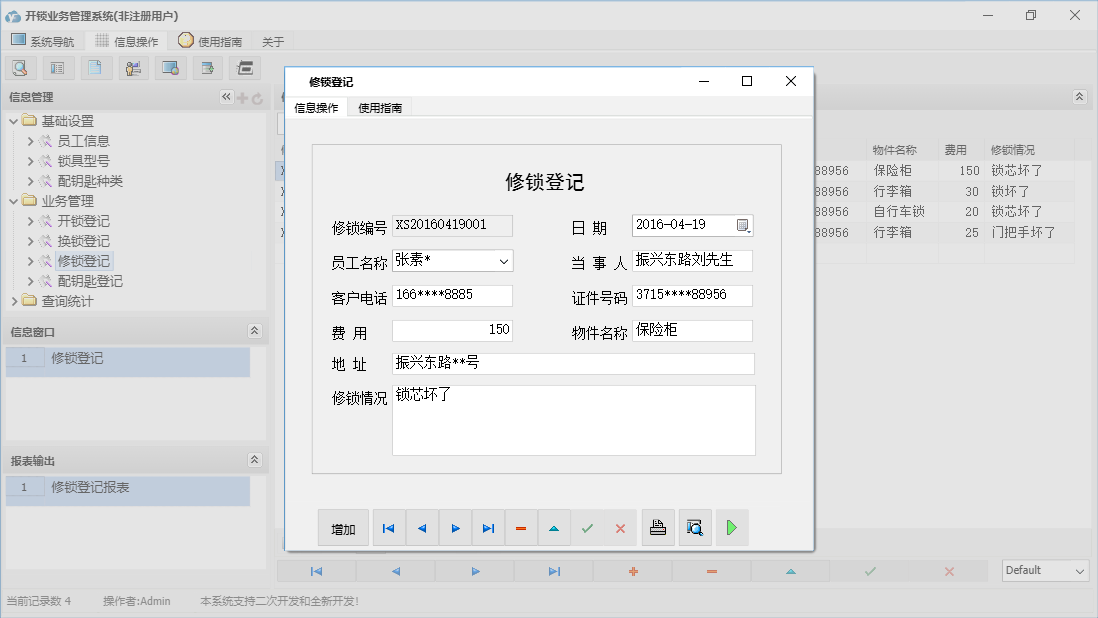Click the new document icon in the toolbar
Screen dimensions: 1098x618
click(x=95, y=67)
